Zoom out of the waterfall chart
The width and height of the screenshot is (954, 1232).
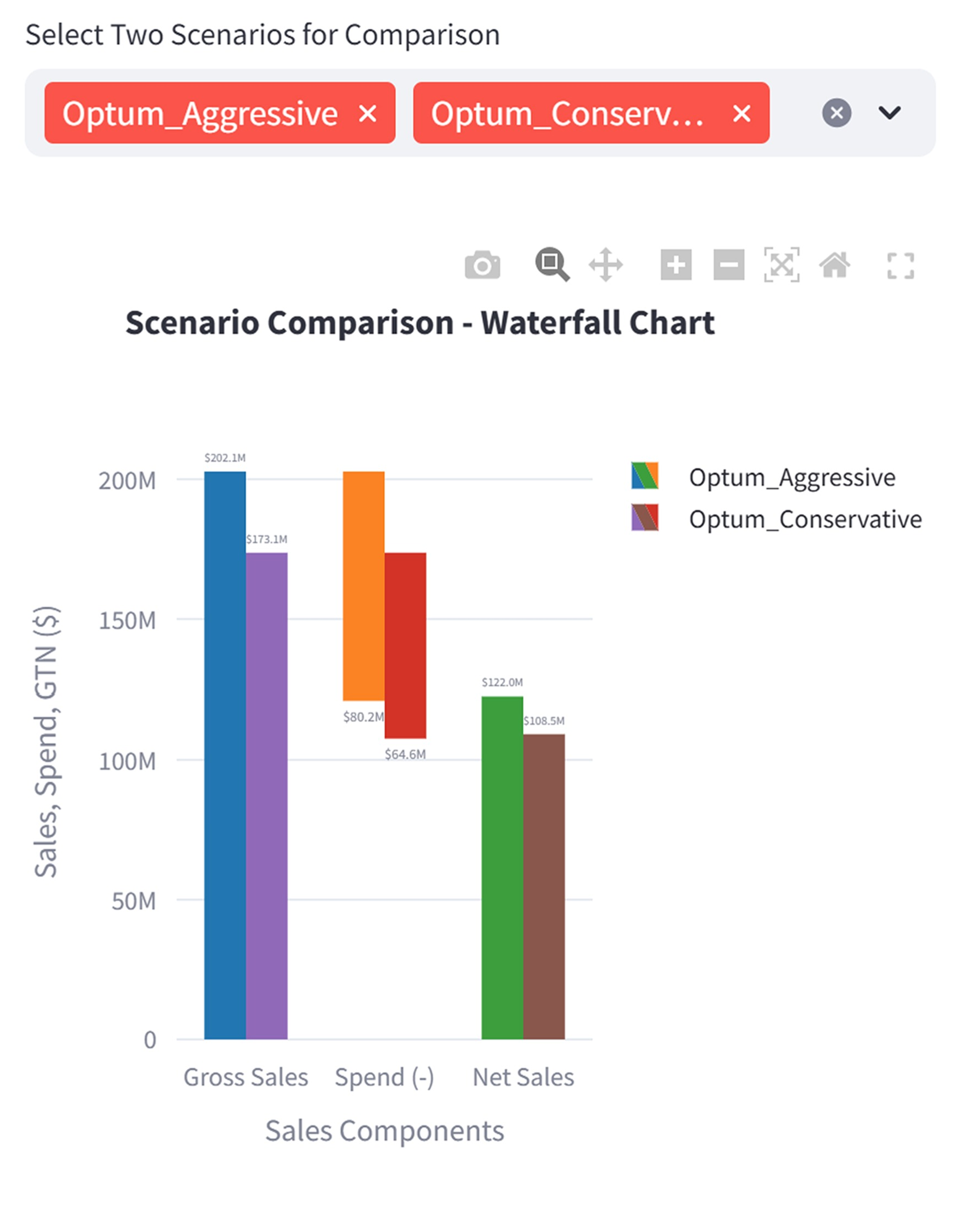728,265
